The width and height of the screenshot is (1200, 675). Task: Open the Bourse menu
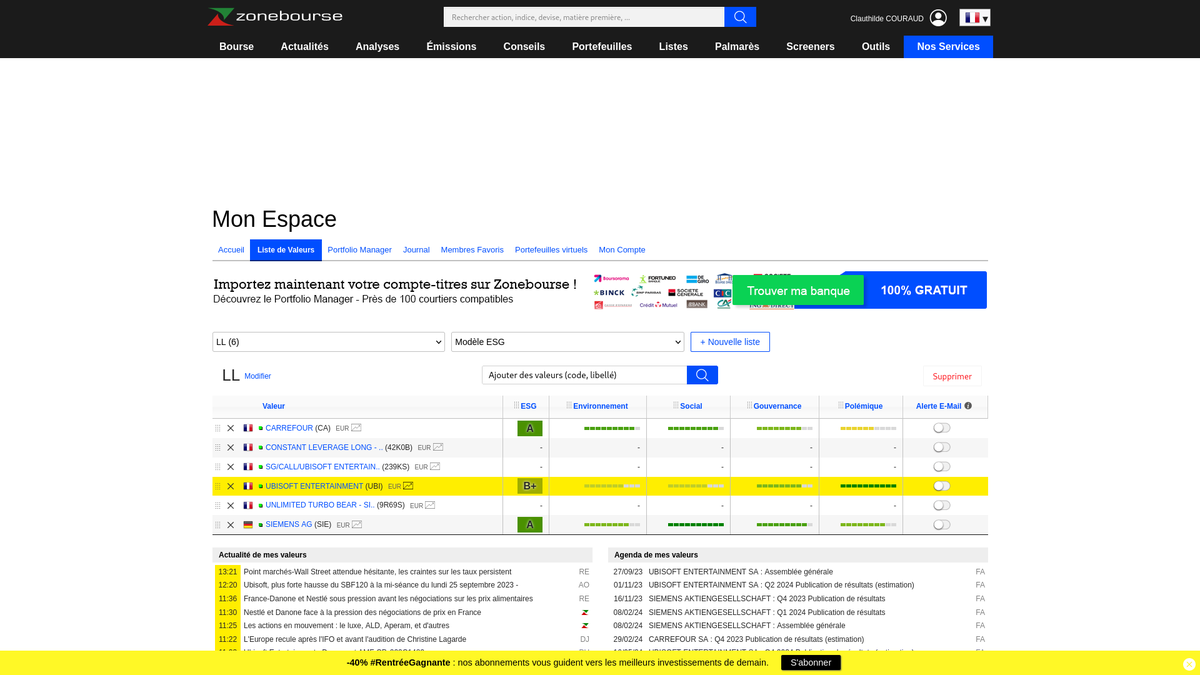237,47
